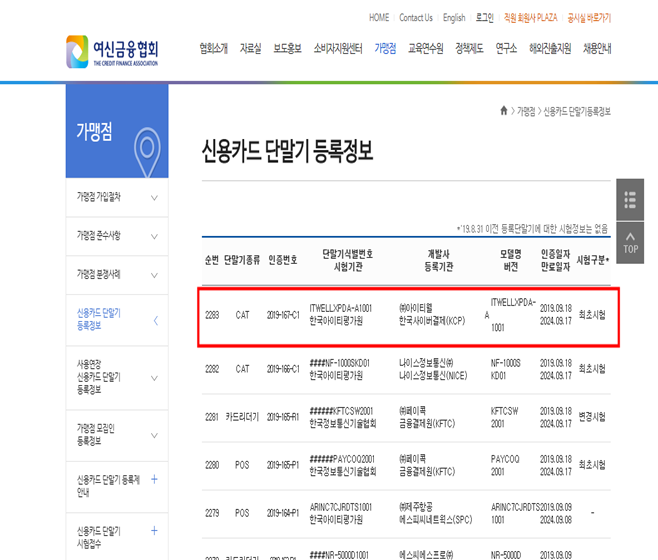Click row number 2280
Viewport: 658px width, 560px height.
(212, 465)
